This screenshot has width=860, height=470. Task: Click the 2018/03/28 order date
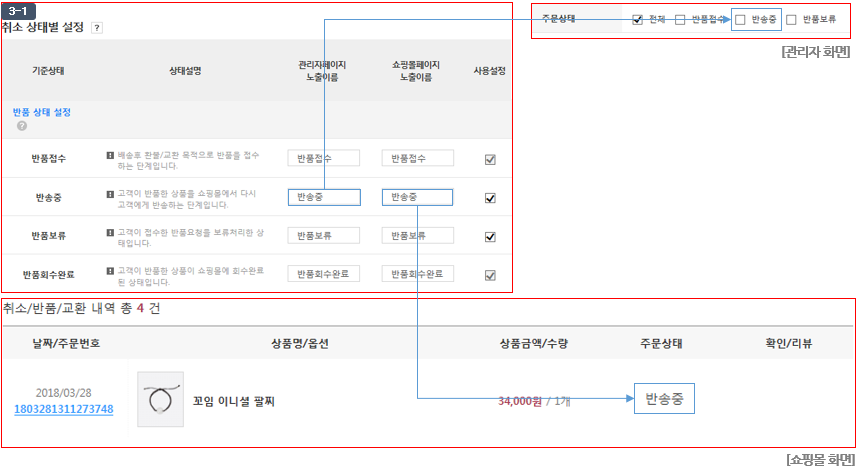tap(64, 393)
